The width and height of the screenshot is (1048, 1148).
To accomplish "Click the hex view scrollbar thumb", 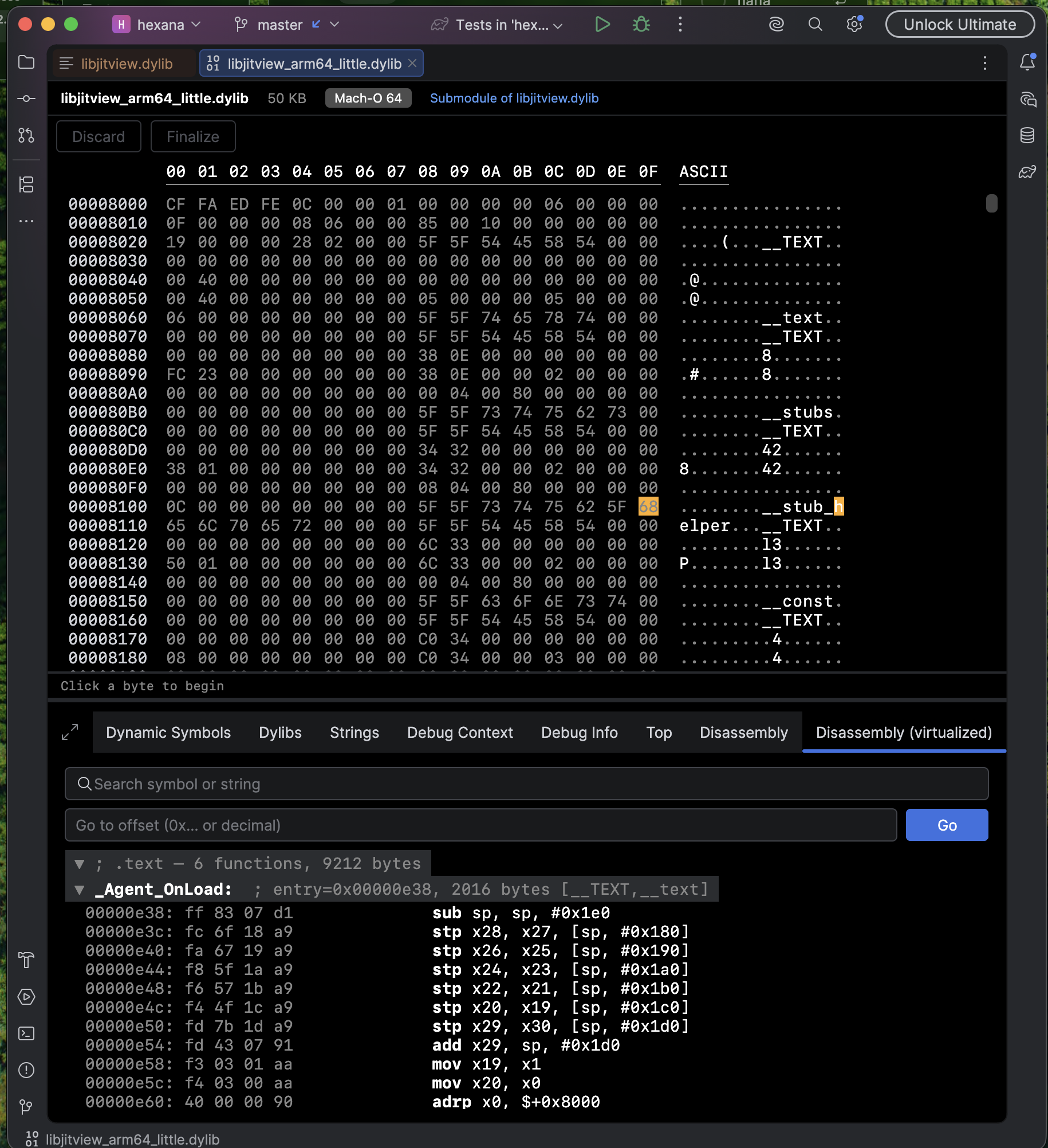I will (992, 203).
